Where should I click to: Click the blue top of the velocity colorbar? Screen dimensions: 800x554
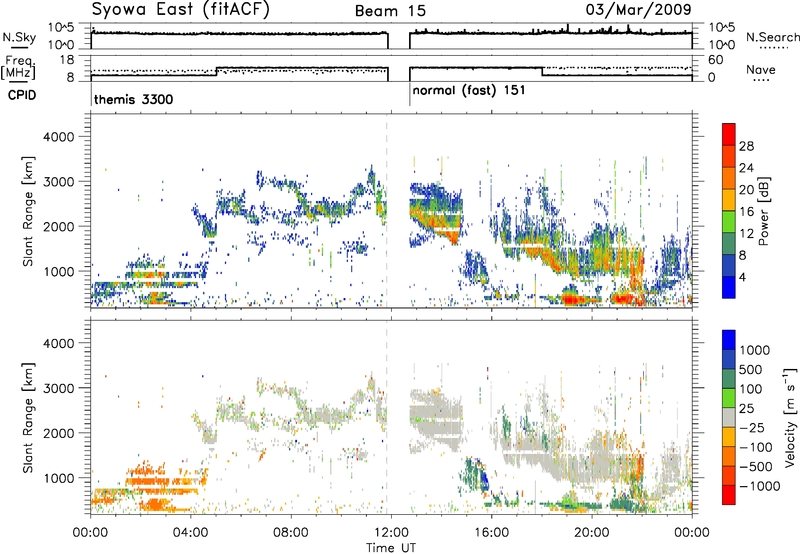(729, 340)
